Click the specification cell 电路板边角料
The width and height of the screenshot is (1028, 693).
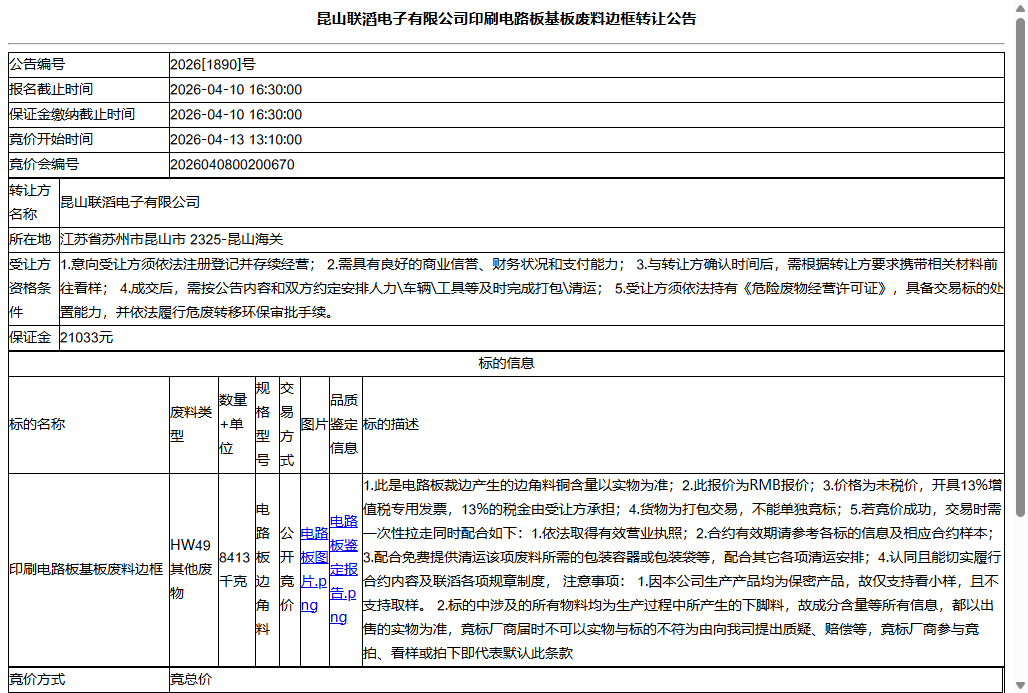pyautogui.click(x=267, y=569)
